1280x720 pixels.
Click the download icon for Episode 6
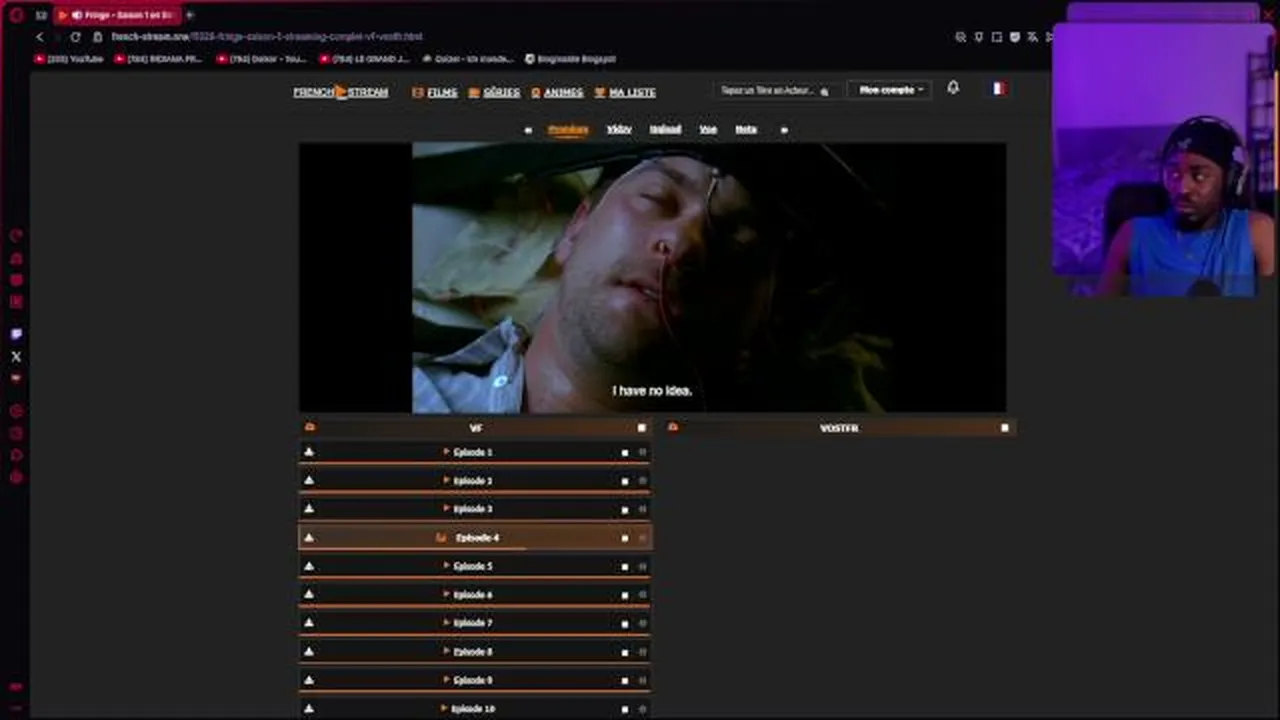tap(309, 594)
